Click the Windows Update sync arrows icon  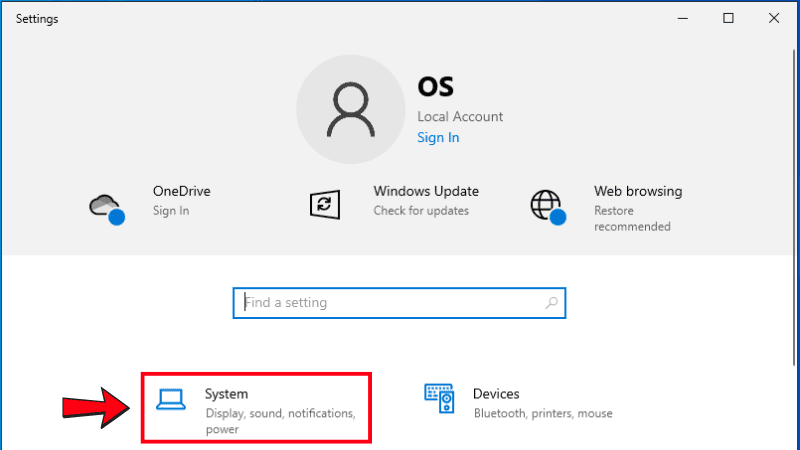click(325, 204)
